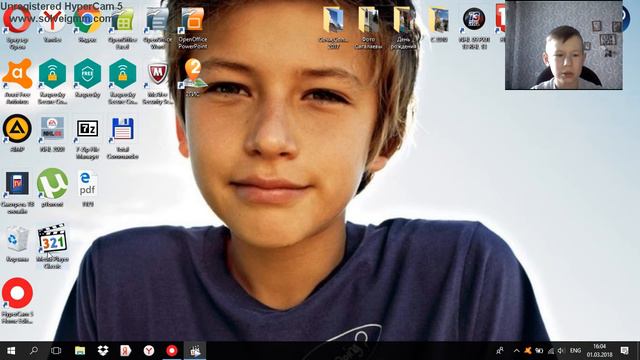
Task: Select the Google Chrome desktop icon
Action: 87,20
